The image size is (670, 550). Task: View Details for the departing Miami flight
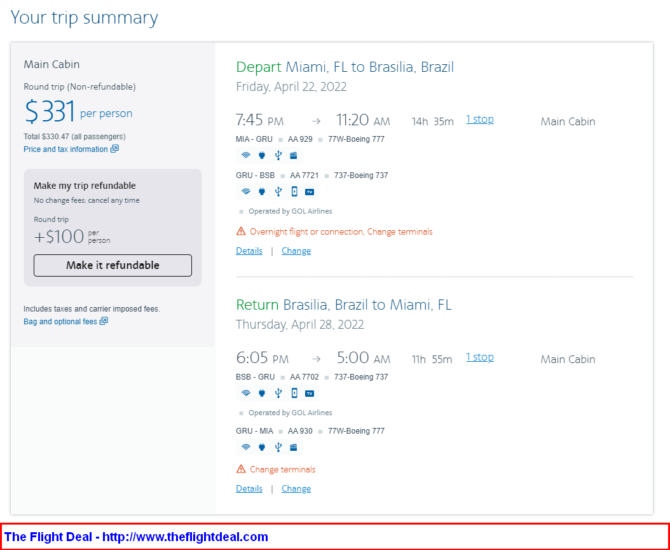click(x=249, y=251)
